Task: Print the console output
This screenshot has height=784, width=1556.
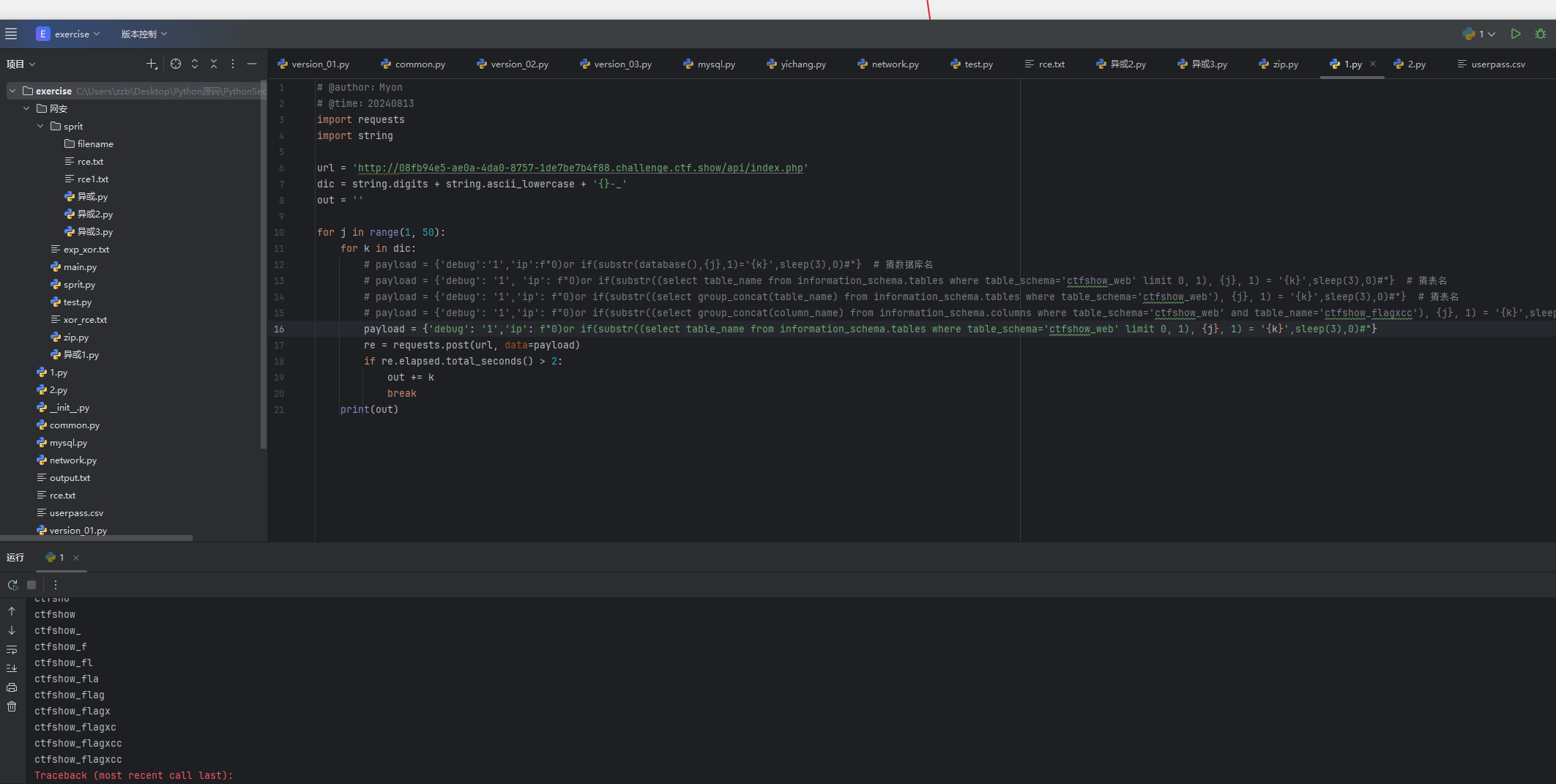Action: coord(12,687)
